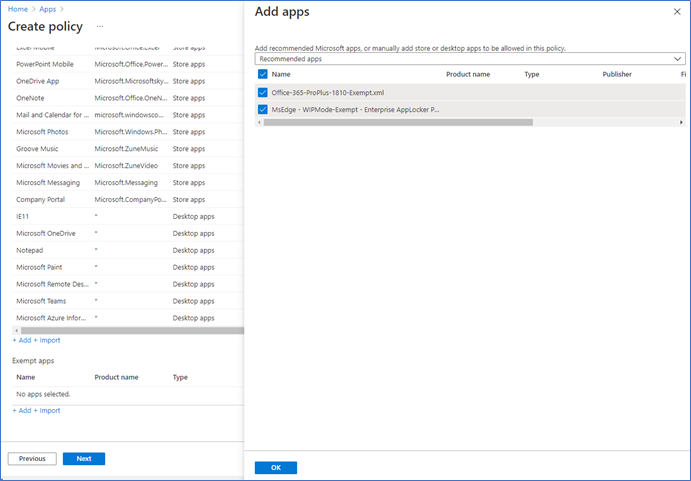Select the Microsoft Teams row

128,301
